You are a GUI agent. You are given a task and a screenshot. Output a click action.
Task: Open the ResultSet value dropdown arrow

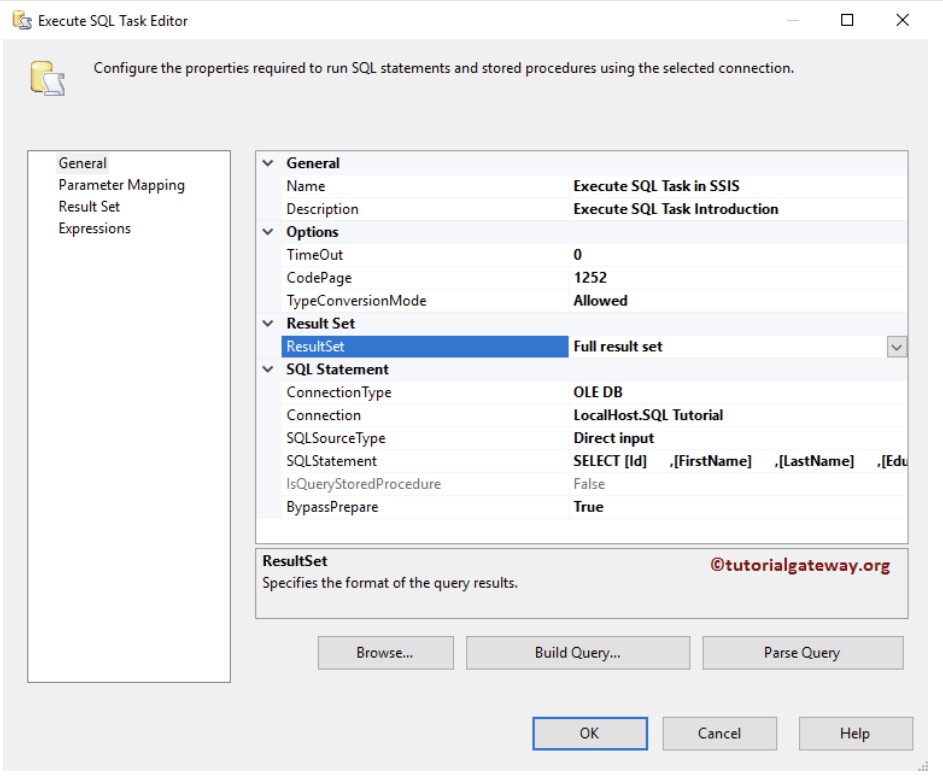coord(896,347)
